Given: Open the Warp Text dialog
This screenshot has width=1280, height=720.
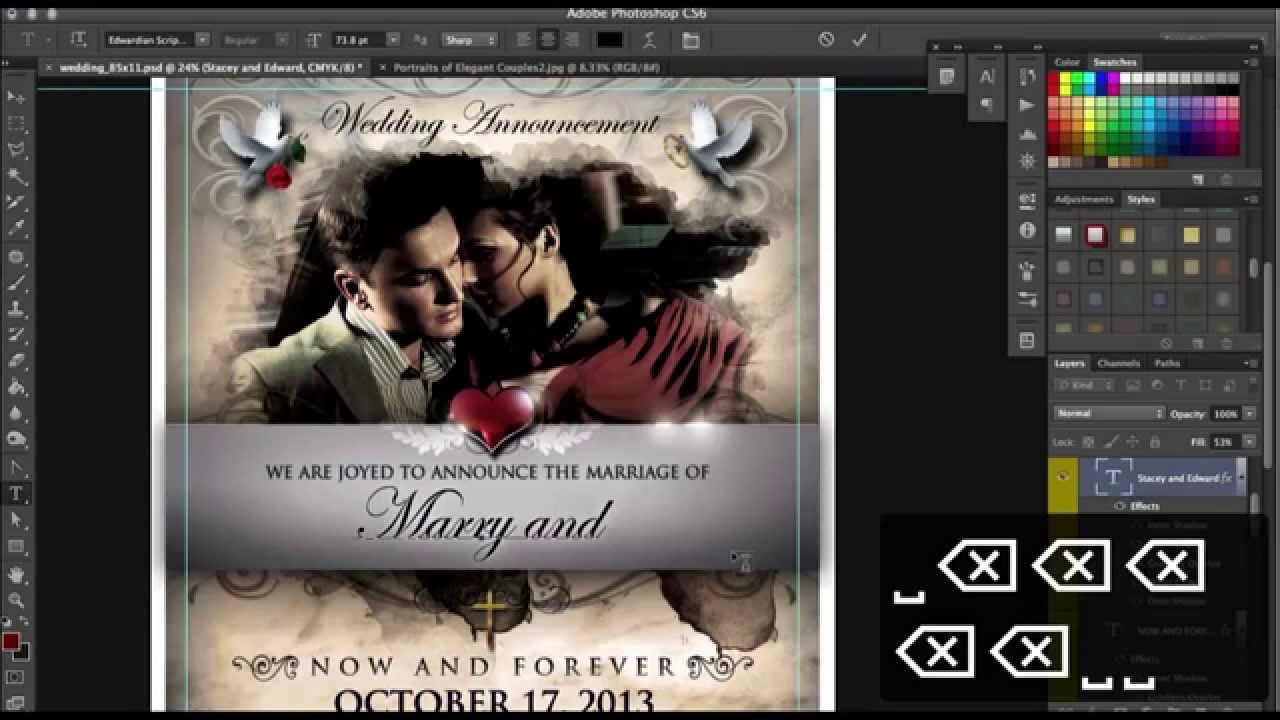Looking at the screenshot, I should click(650, 40).
